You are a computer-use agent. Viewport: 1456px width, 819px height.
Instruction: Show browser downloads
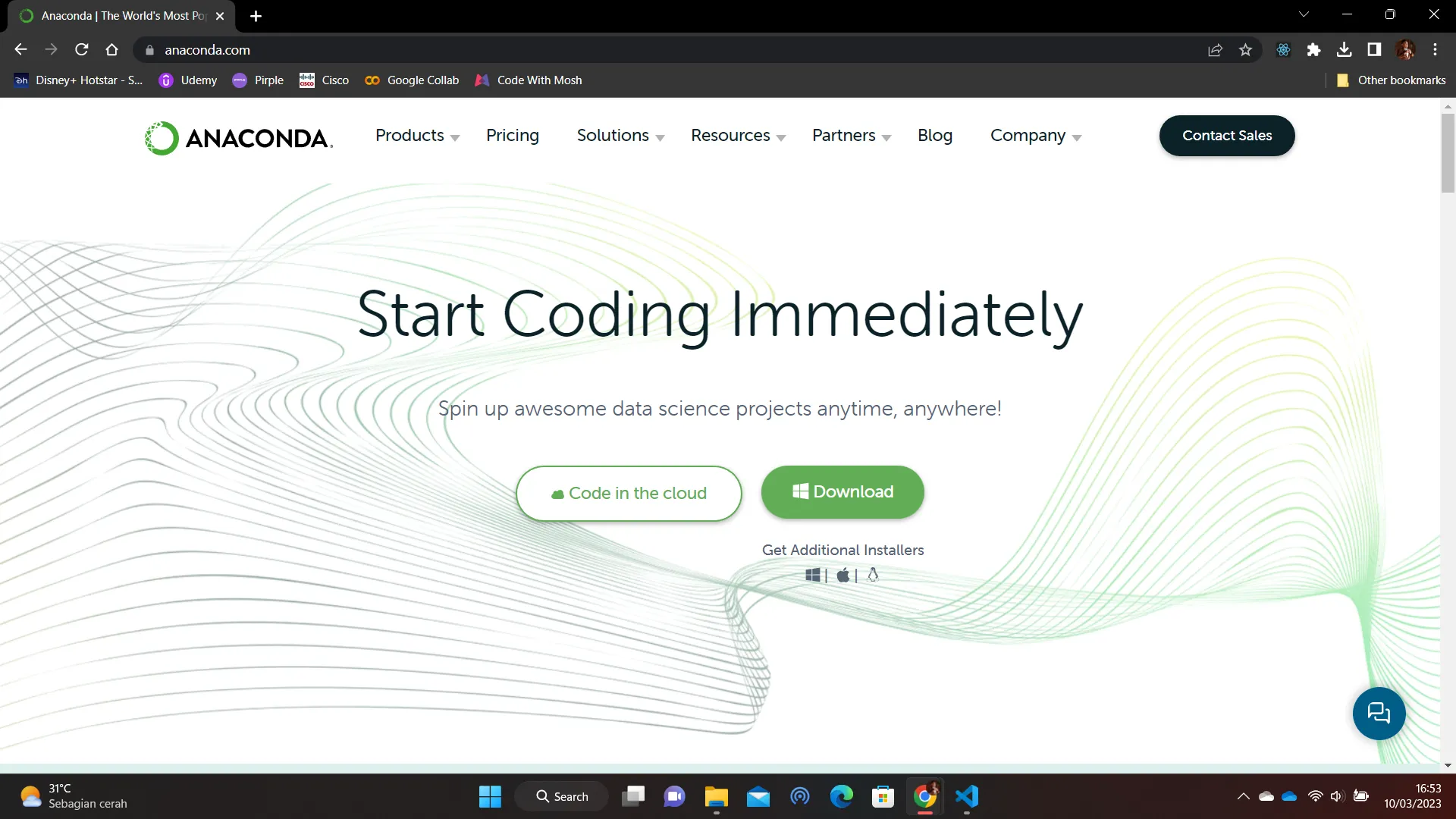point(1344,50)
